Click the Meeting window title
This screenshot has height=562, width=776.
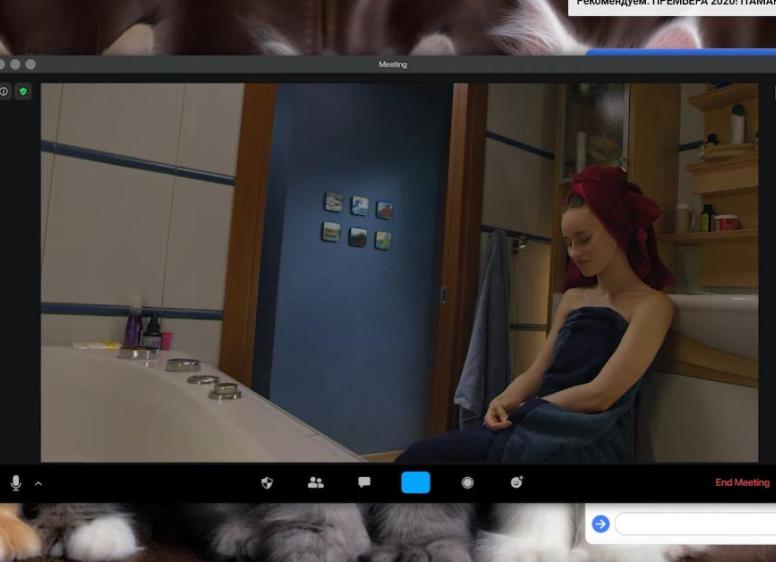click(x=393, y=64)
